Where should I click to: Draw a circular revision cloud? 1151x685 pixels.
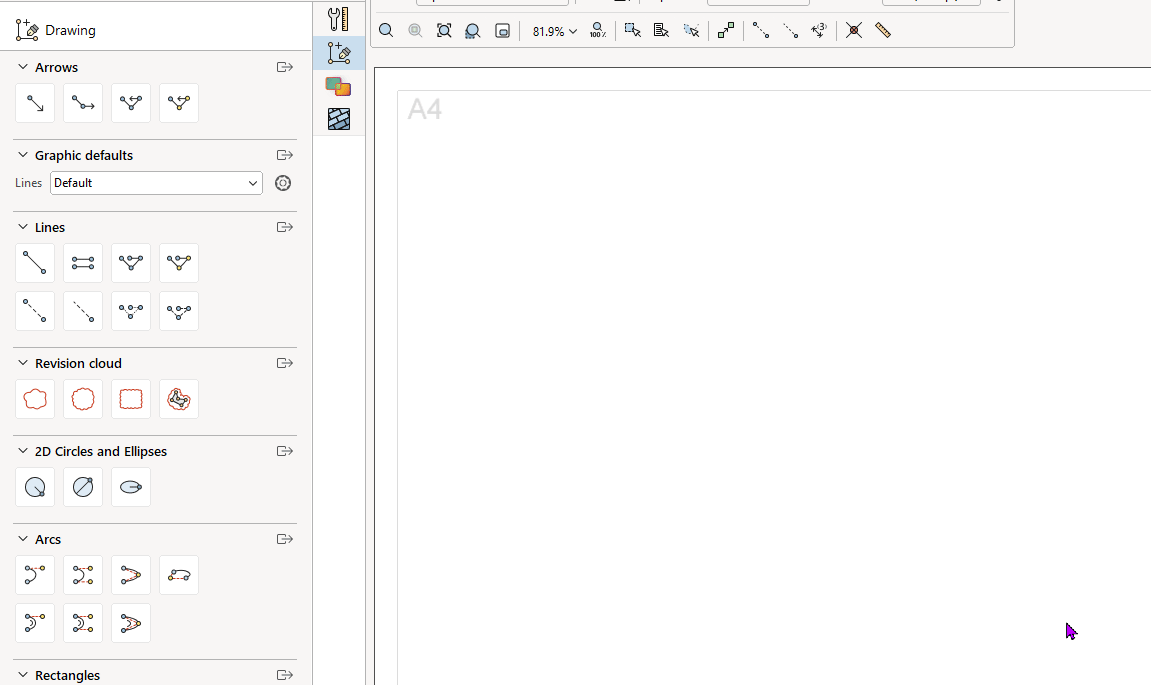83,399
